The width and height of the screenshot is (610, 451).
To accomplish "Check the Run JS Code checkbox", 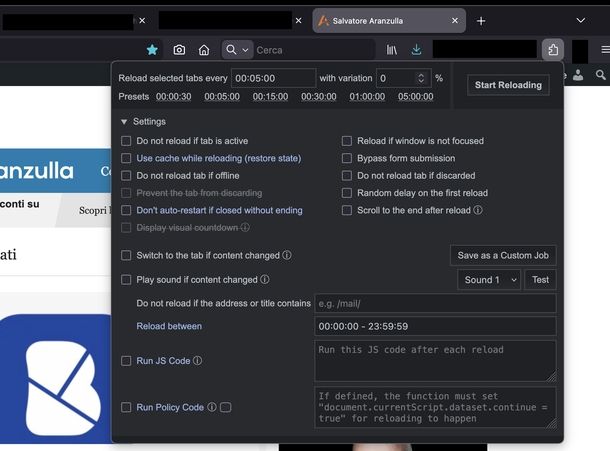I will [x=126, y=361].
